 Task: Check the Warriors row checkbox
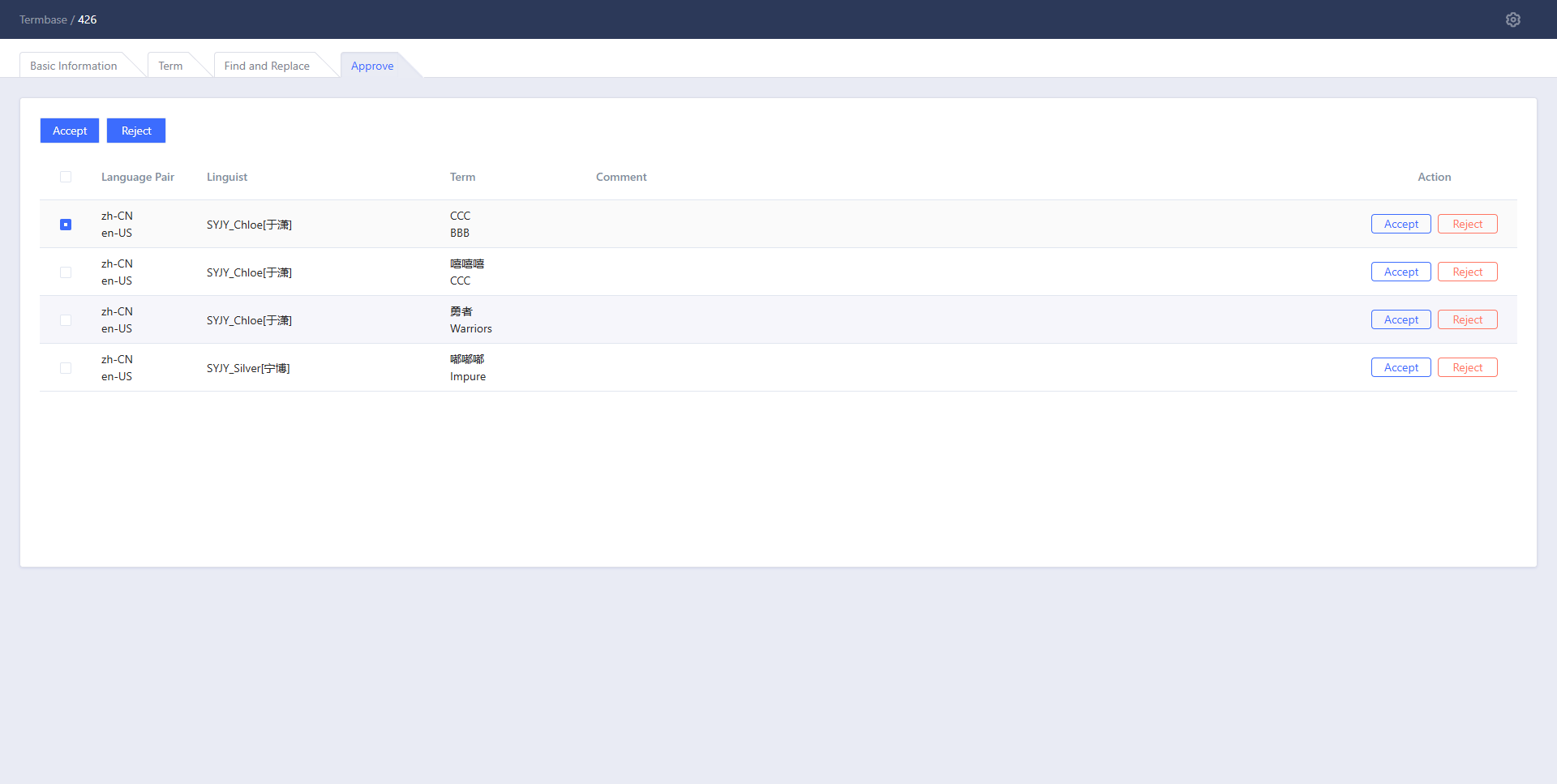(66, 320)
